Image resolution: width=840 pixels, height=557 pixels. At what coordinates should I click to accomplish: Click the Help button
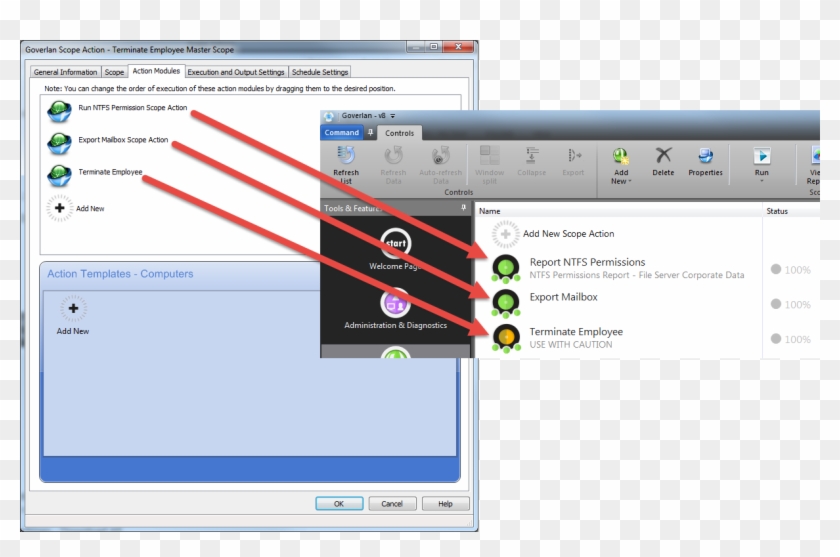(x=445, y=503)
